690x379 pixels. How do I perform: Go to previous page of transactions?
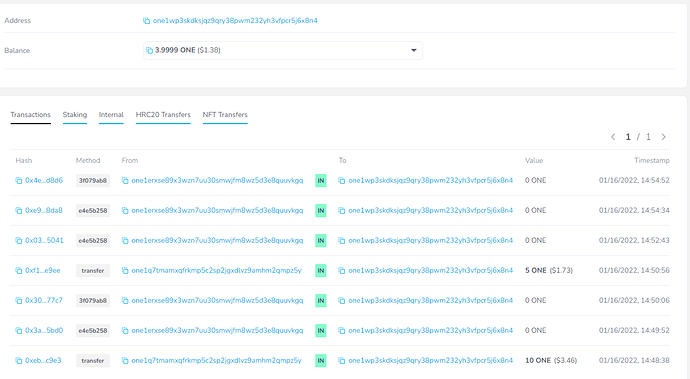coord(613,137)
